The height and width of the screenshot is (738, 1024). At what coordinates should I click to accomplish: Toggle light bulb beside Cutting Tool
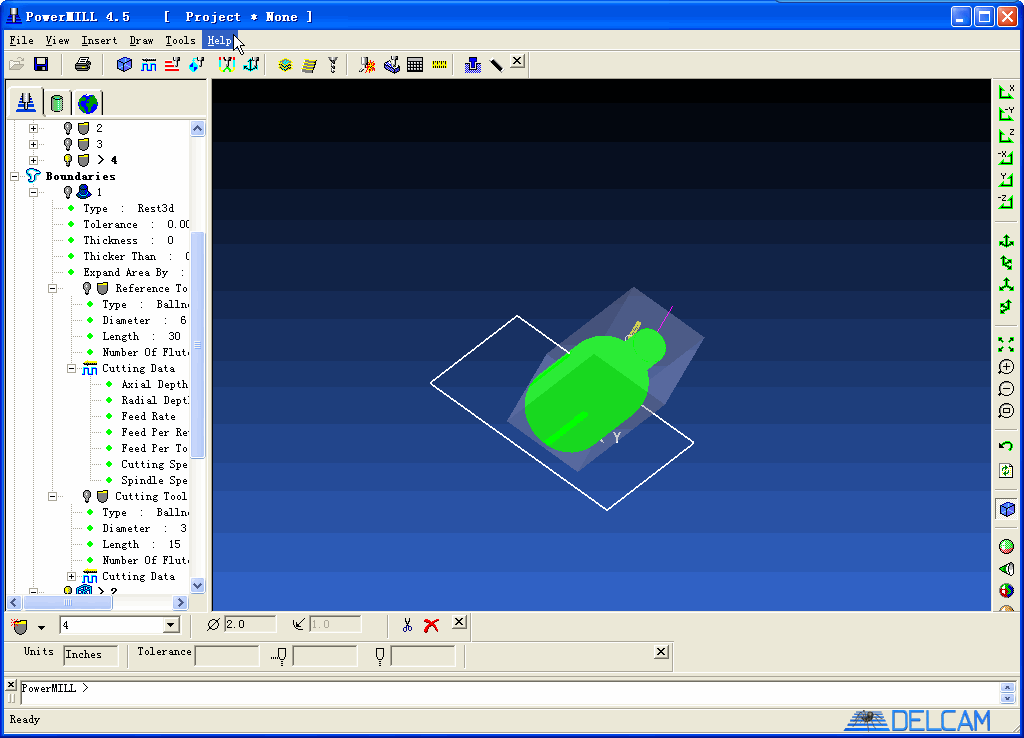click(x=87, y=496)
